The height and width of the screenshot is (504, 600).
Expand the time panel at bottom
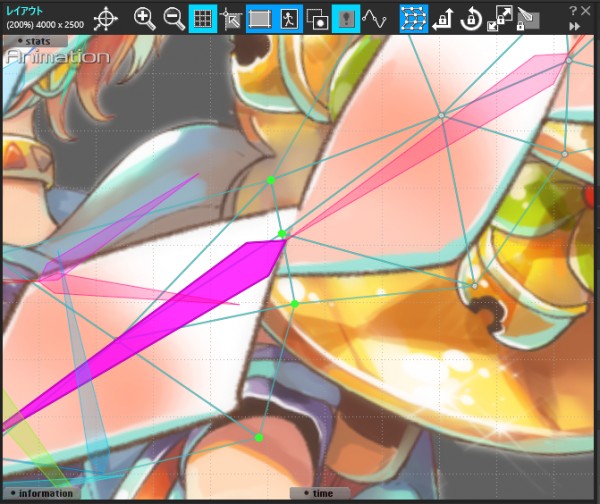[x=320, y=493]
